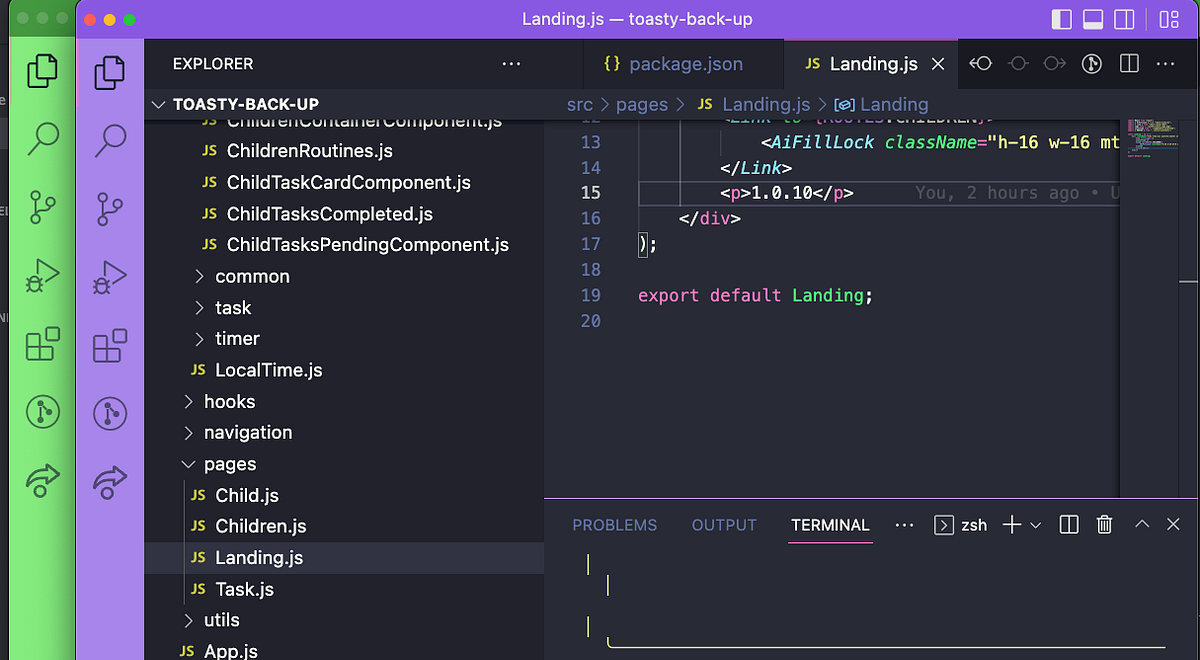Image resolution: width=1200 pixels, height=660 pixels.
Task: Maximize the panel with the chevron icon
Action: [x=1141, y=524]
